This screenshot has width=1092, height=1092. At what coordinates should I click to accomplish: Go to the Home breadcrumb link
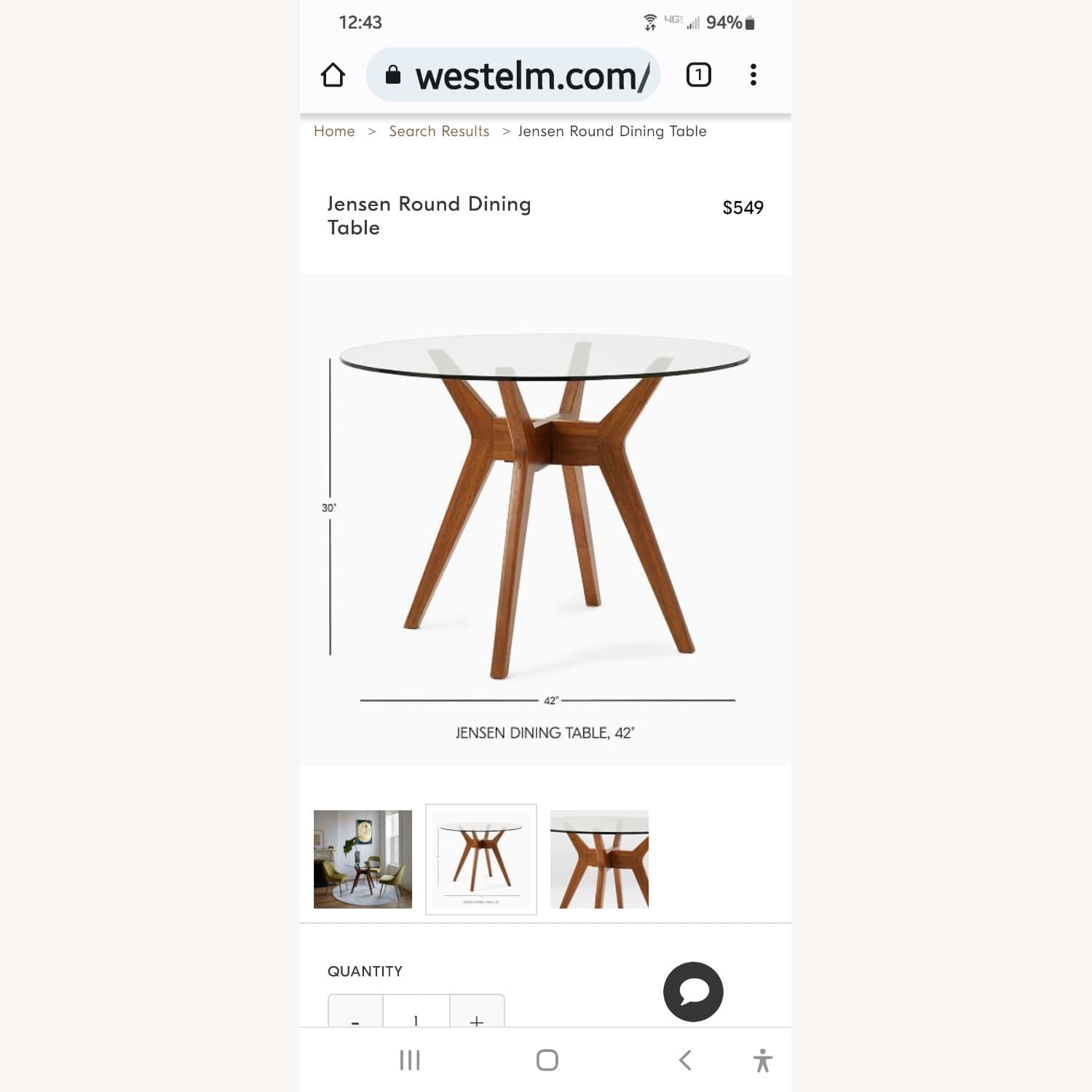tap(334, 131)
